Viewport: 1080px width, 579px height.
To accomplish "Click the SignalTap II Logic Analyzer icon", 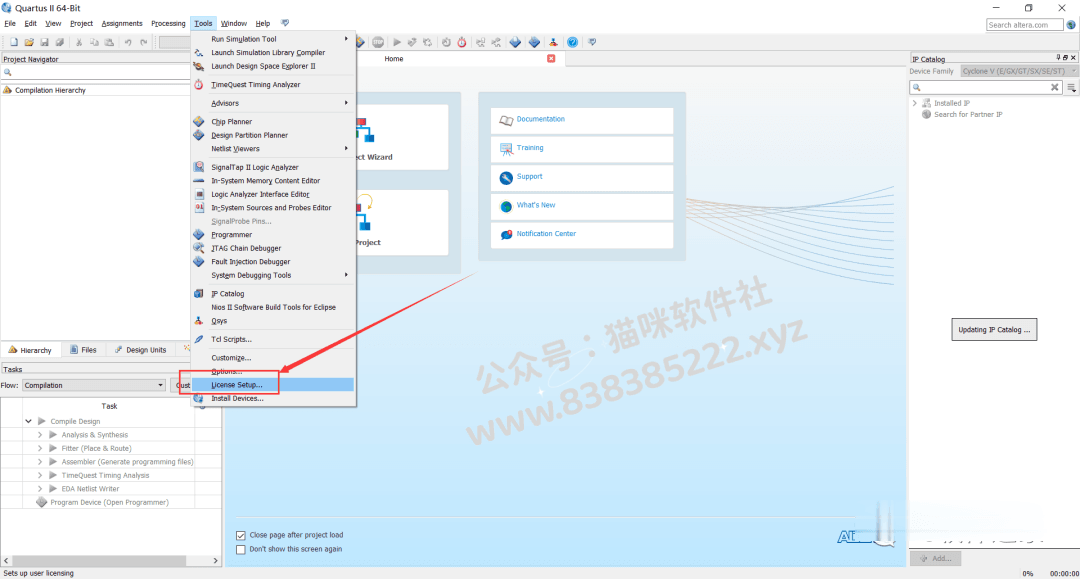I will (x=198, y=167).
